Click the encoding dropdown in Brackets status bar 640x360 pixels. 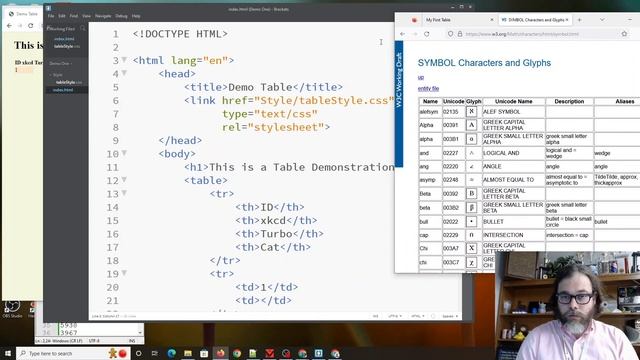[x=394, y=316]
